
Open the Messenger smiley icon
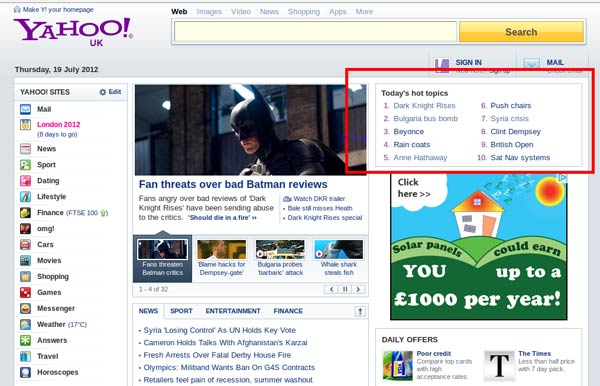(26, 308)
